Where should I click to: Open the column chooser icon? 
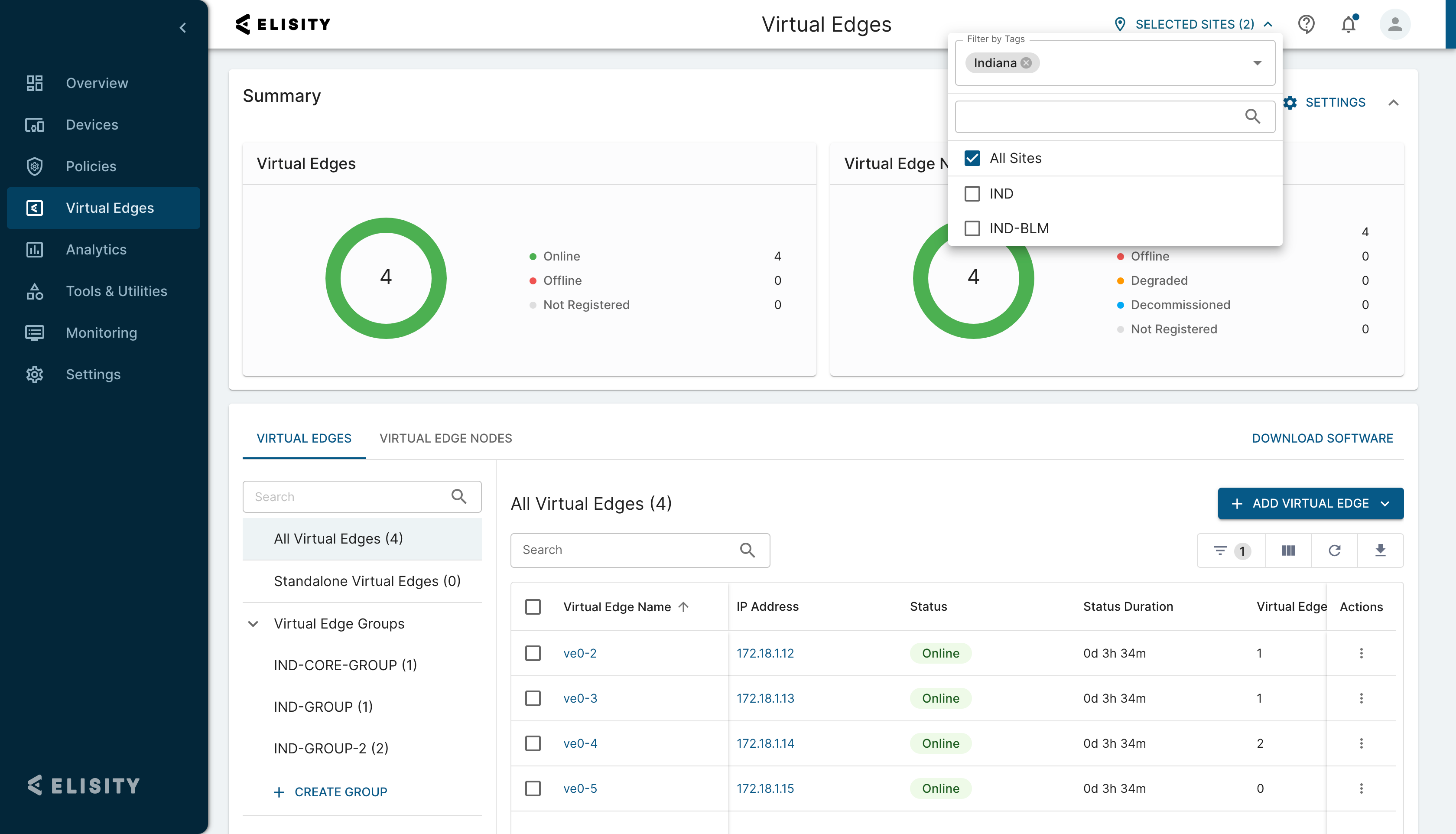click(x=1288, y=551)
